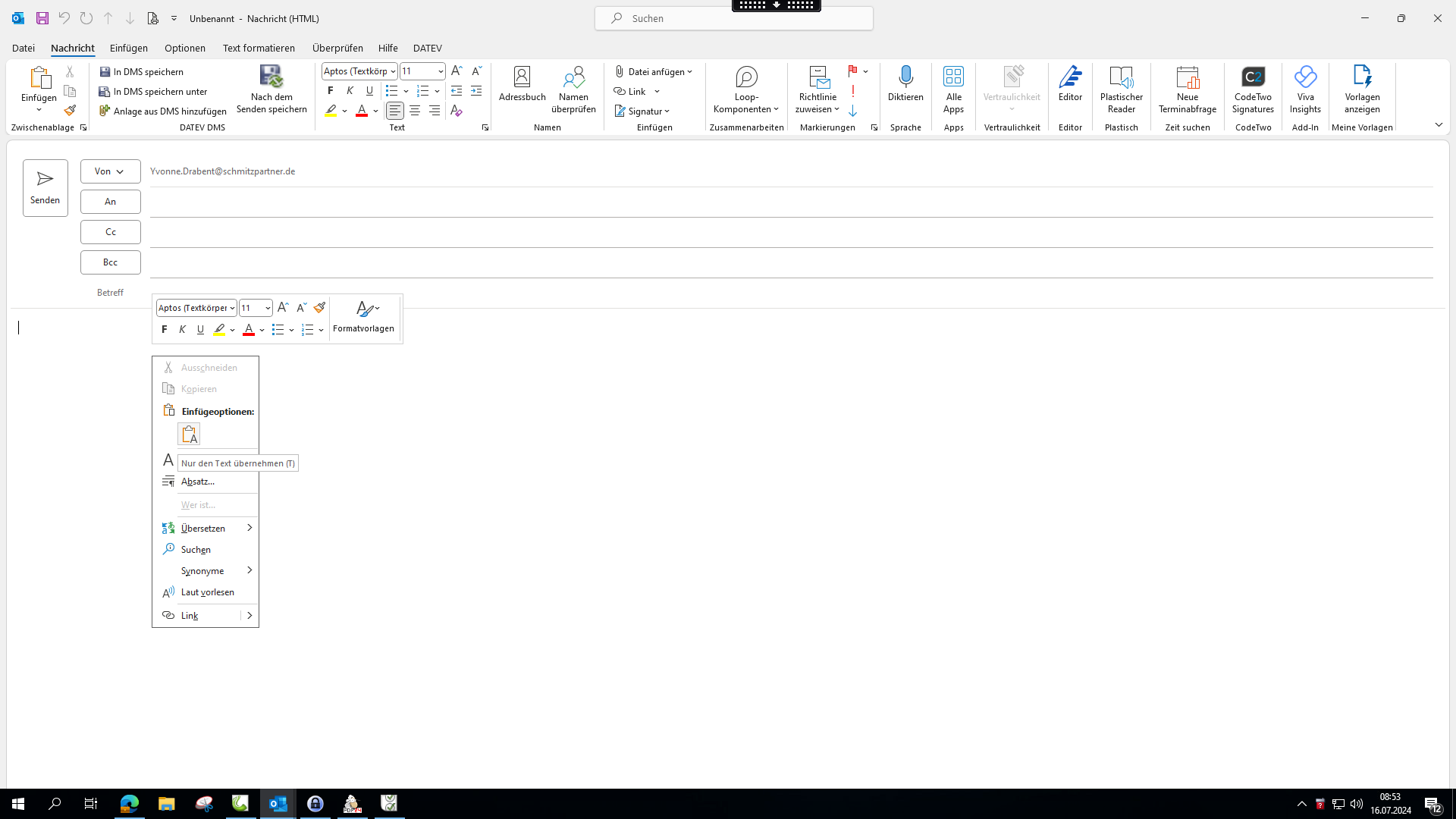1456x819 pixels.
Task: Click the Viva Insights icon
Action: tap(1305, 77)
